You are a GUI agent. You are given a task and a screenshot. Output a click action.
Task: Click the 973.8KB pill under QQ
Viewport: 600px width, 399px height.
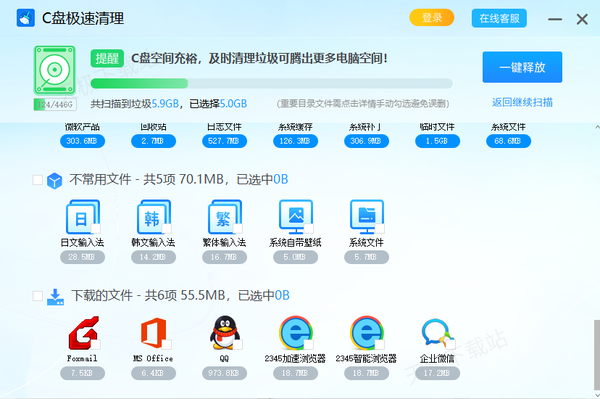[224, 373]
